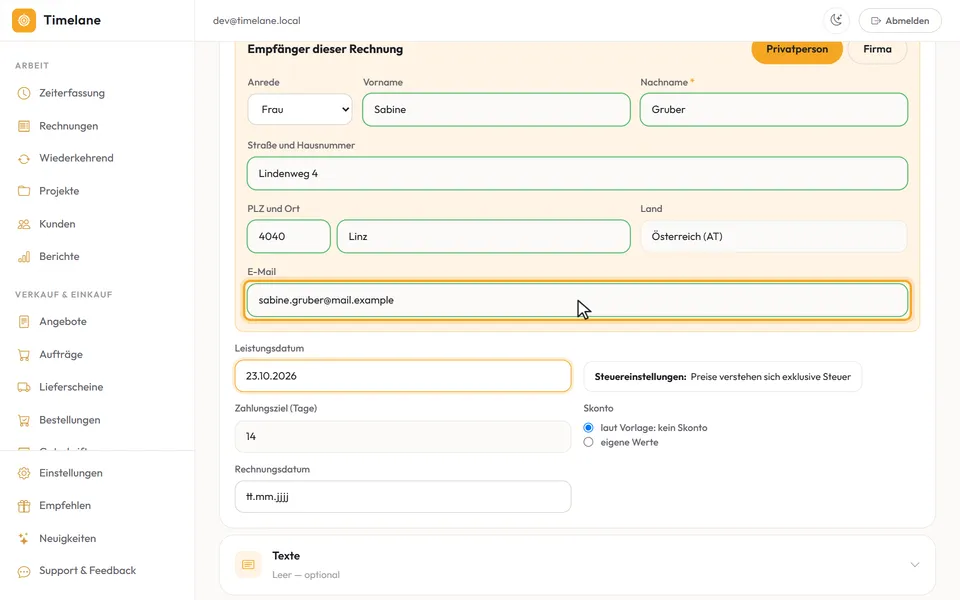Open the Neuigkeiten link
Image resolution: width=960 pixels, height=600 pixels.
coord(67,539)
